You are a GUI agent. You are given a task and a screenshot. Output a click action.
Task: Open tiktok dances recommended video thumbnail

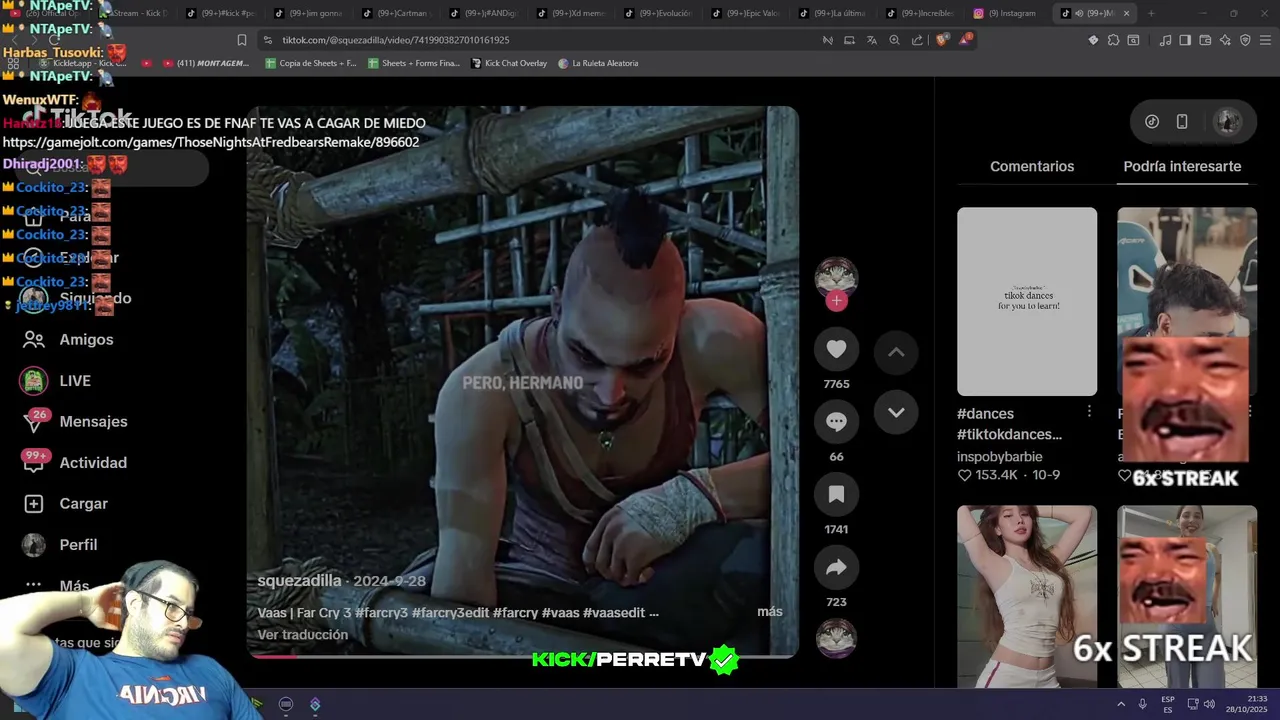[x=1027, y=302]
